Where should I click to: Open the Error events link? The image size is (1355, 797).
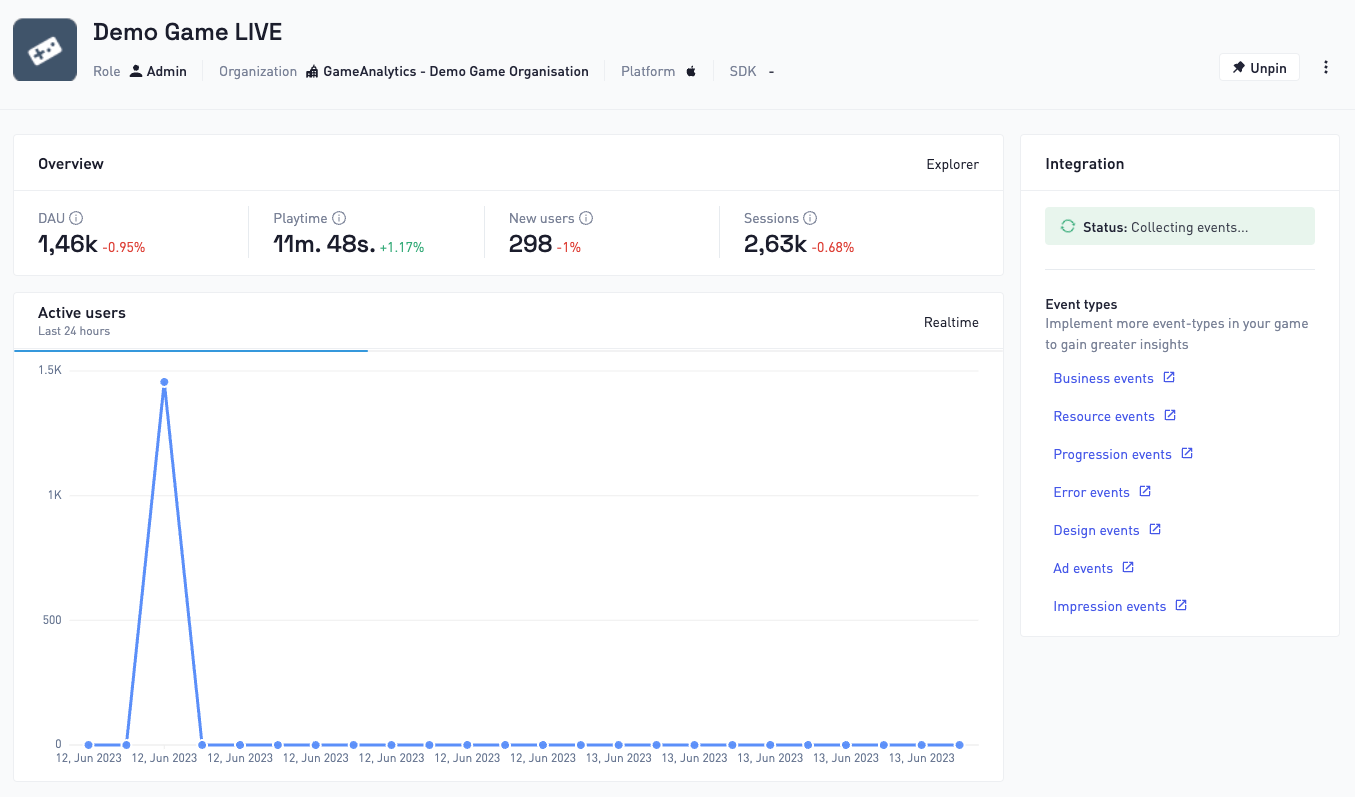pos(1091,492)
